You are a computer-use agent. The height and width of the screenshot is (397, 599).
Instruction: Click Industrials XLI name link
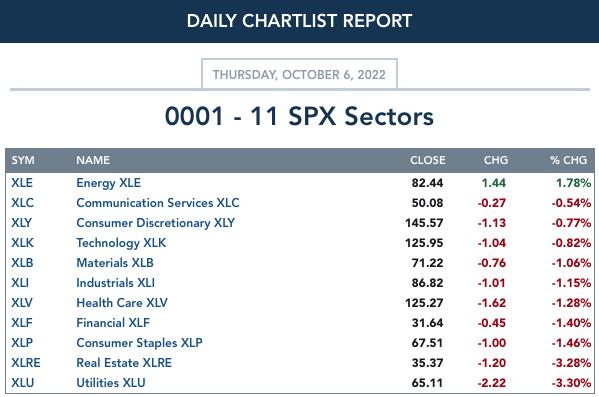[115, 283]
